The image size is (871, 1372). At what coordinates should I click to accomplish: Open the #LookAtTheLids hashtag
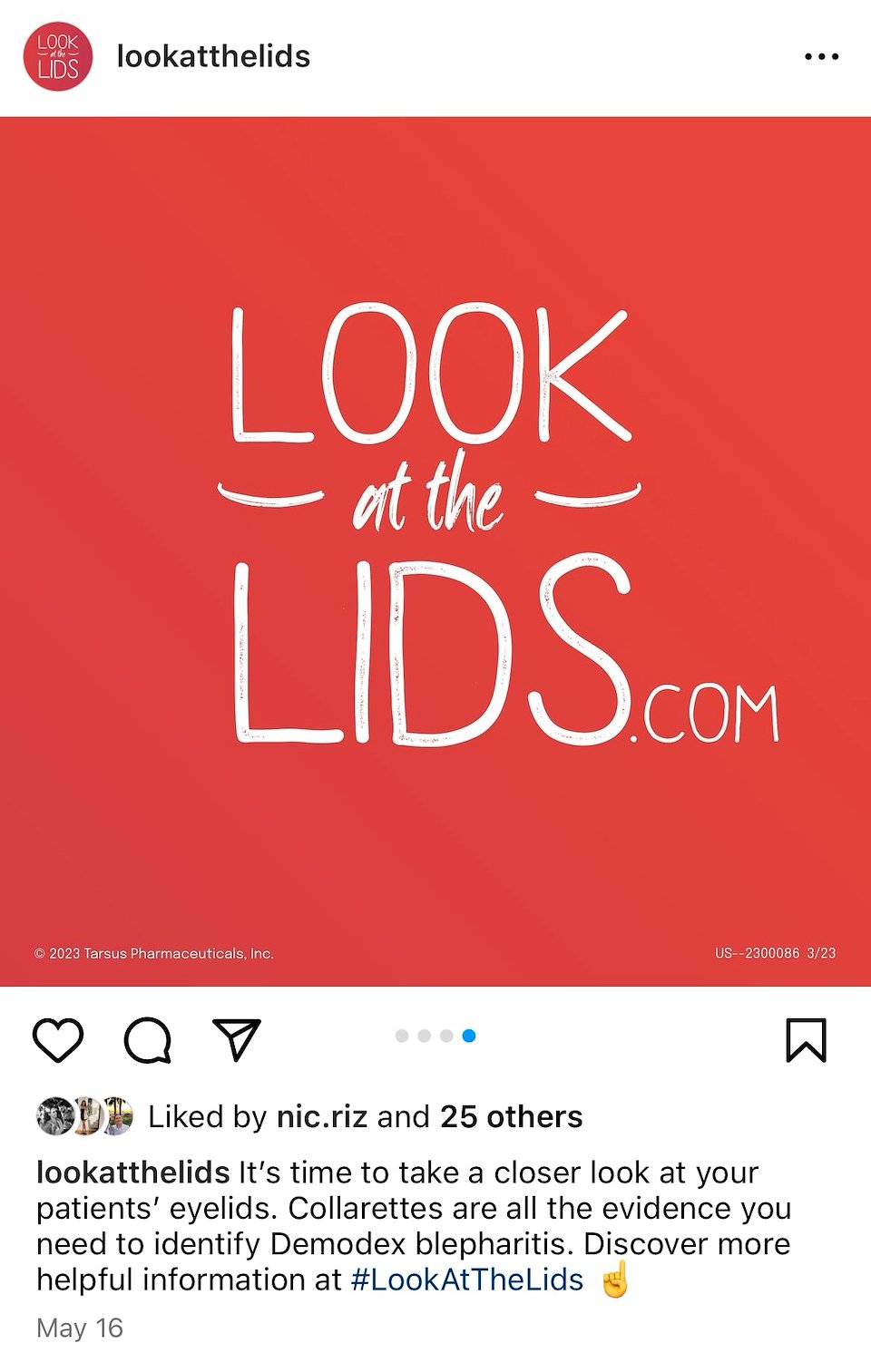tap(467, 1280)
